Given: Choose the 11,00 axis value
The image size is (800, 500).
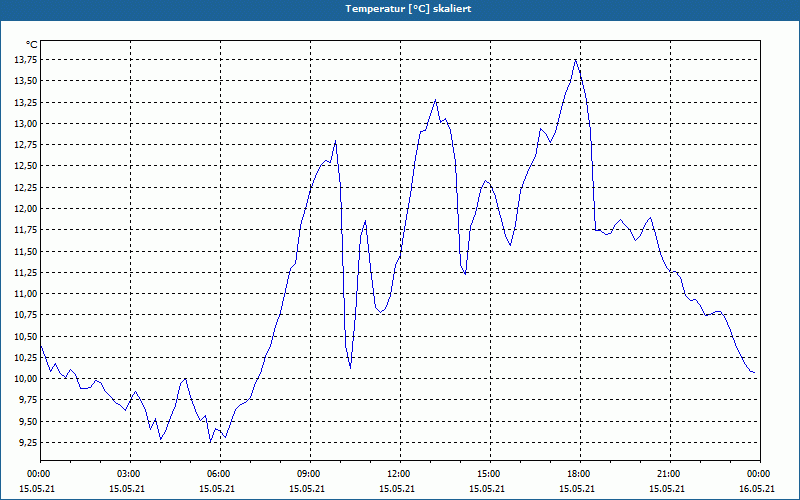Looking at the screenshot, I should (x=27, y=293).
